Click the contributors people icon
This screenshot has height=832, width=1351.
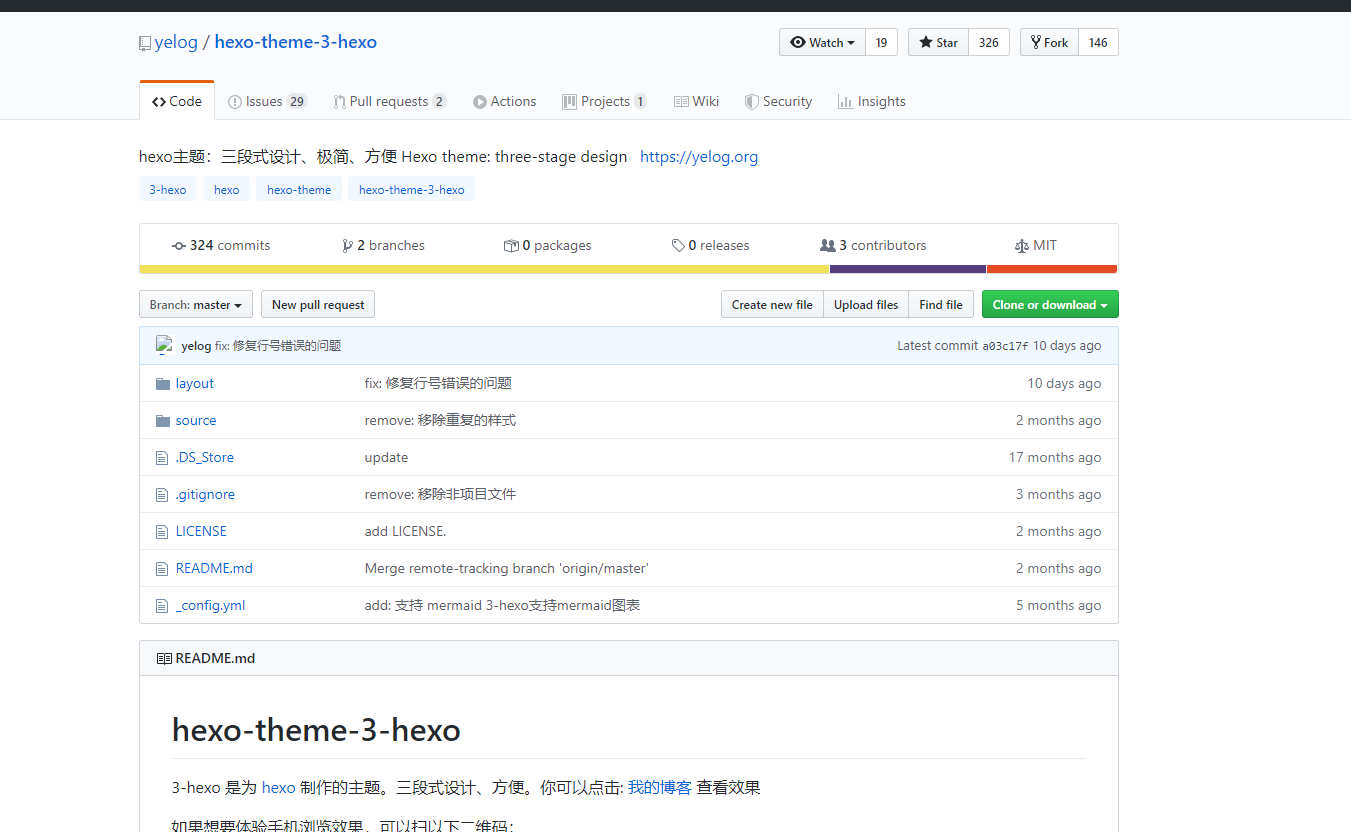(828, 246)
